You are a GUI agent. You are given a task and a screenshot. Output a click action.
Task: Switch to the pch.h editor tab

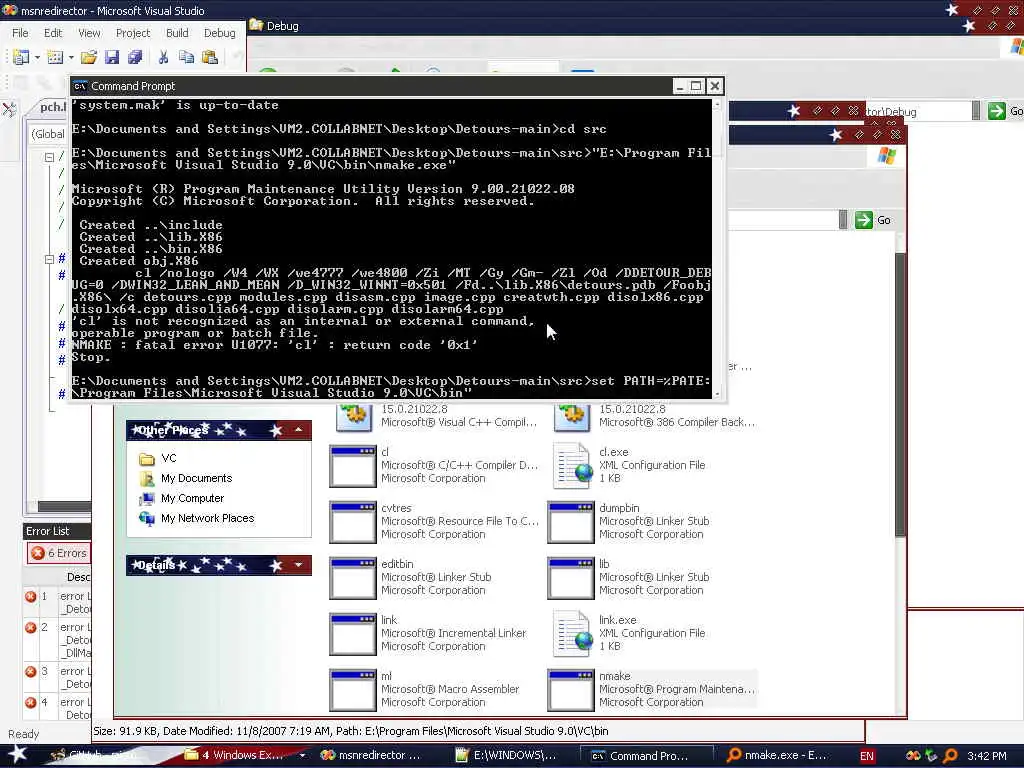[51, 107]
